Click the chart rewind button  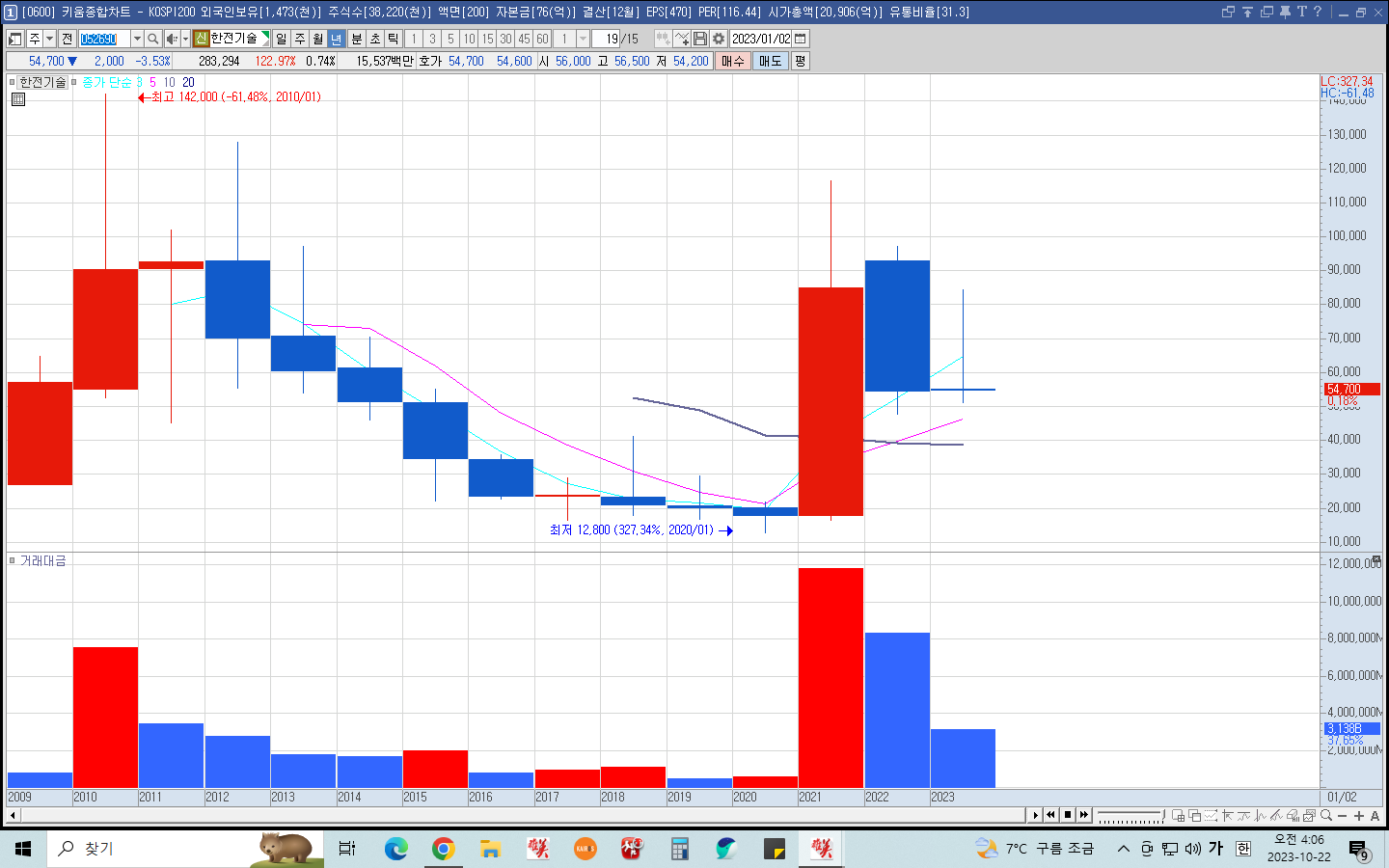[x=1051, y=815]
